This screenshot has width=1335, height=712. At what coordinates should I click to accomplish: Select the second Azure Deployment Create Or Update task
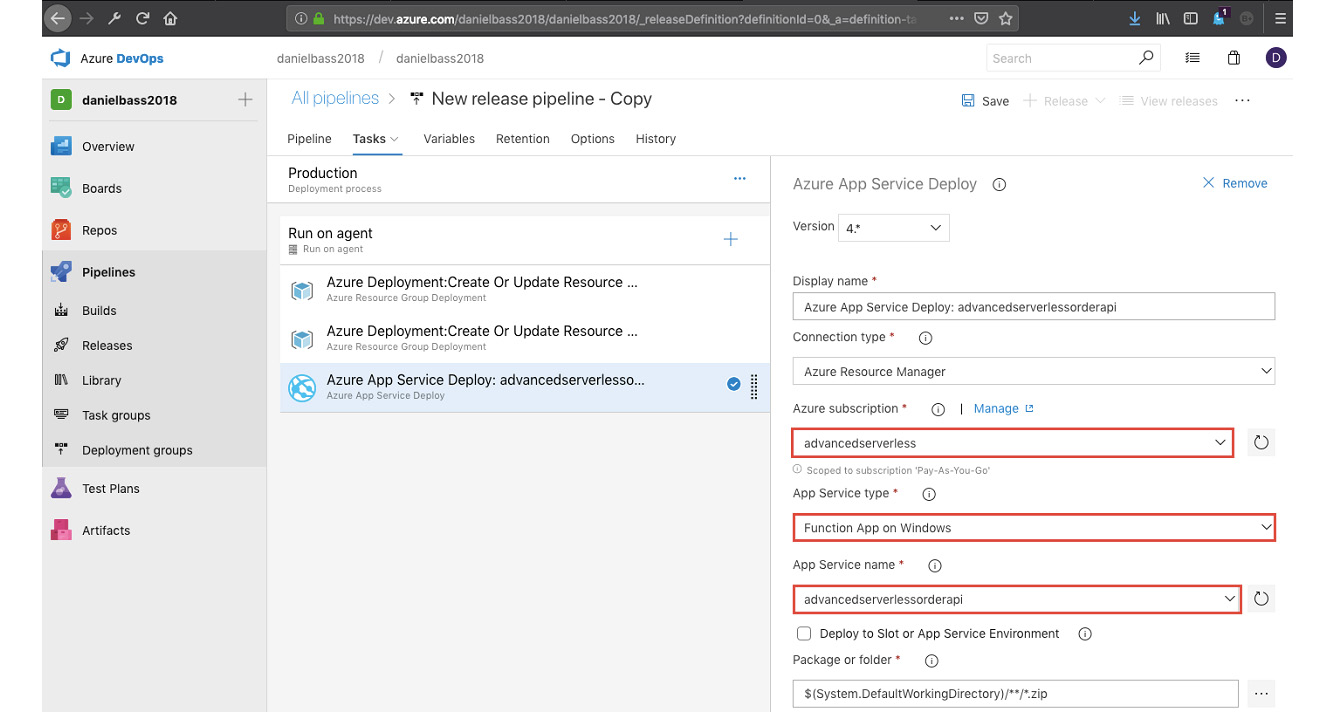coord(525,338)
